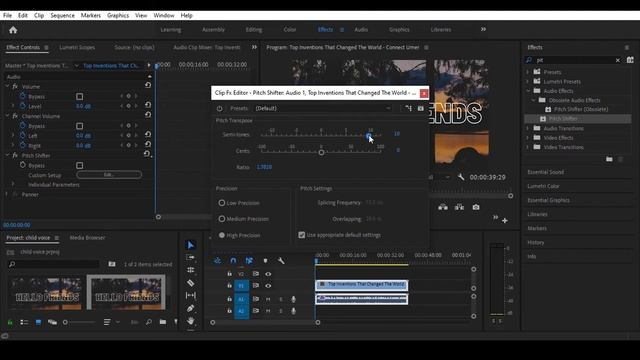640x360 pixels.
Task: Click the Home icon
Action: click(x=13, y=30)
